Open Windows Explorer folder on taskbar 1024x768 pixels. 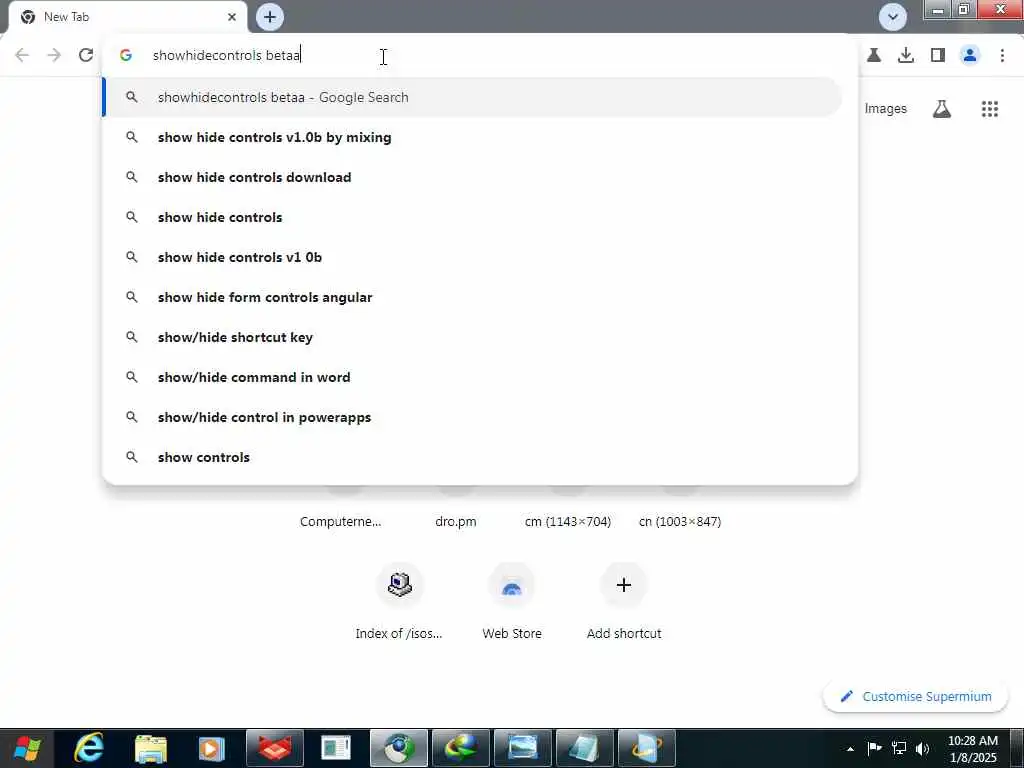pyautogui.click(x=151, y=748)
